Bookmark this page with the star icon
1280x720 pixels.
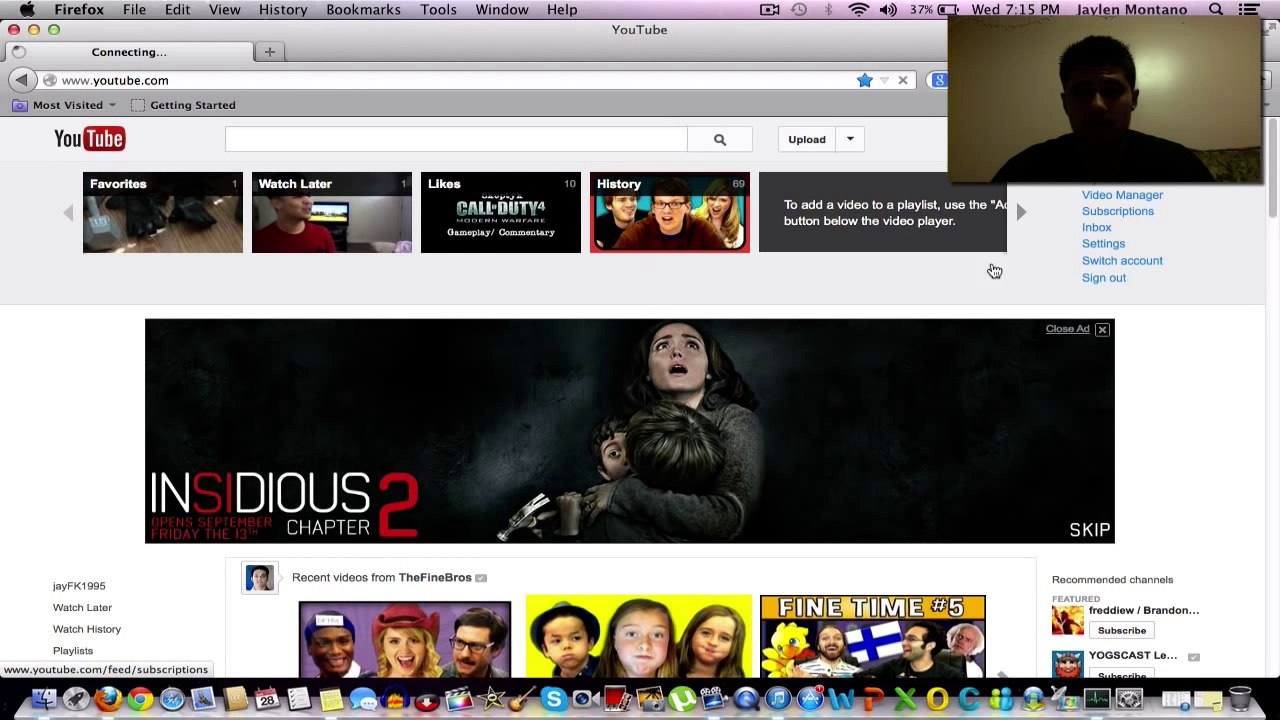[865, 80]
